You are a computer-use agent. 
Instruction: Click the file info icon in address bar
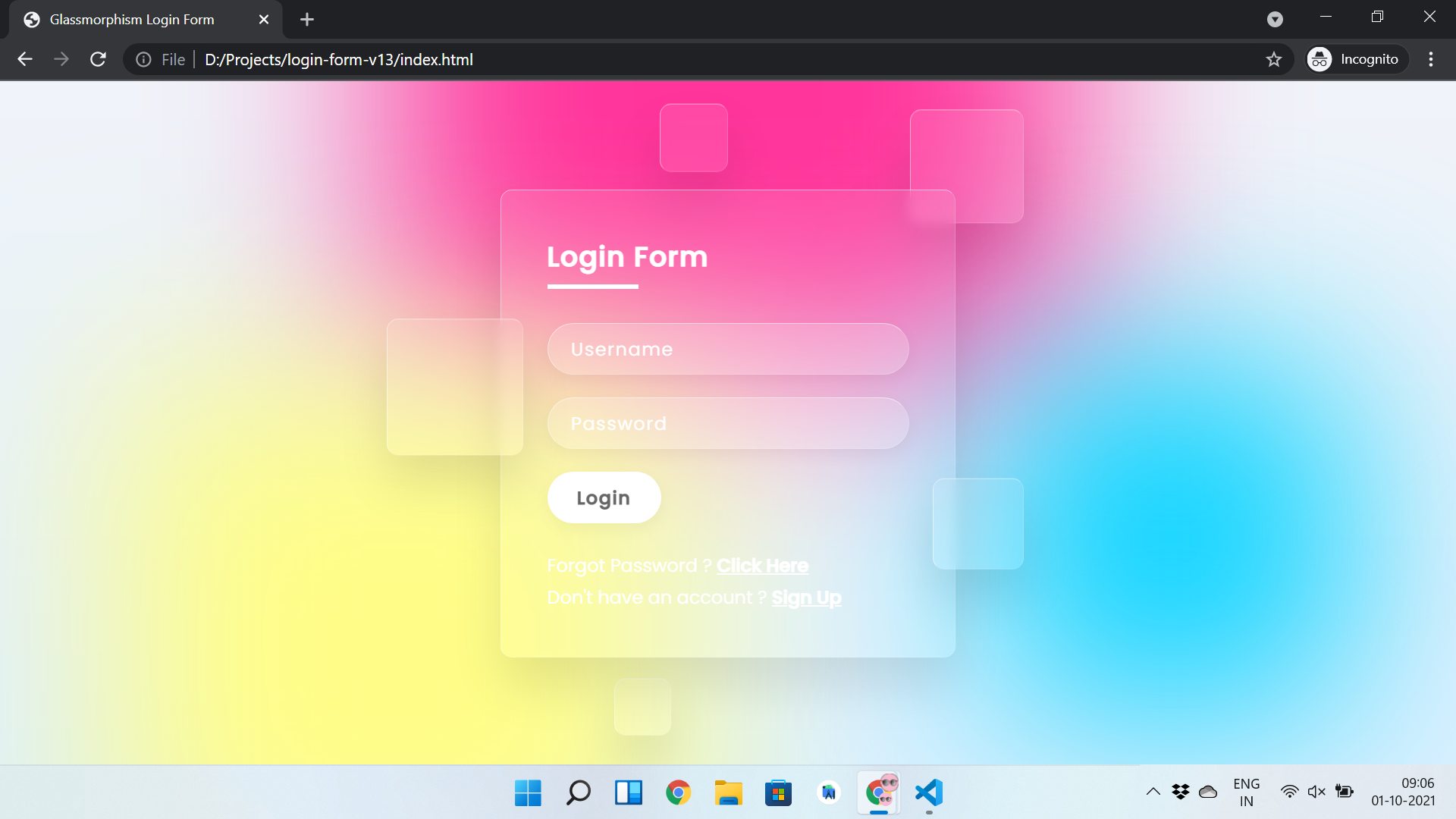click(143, 59)
